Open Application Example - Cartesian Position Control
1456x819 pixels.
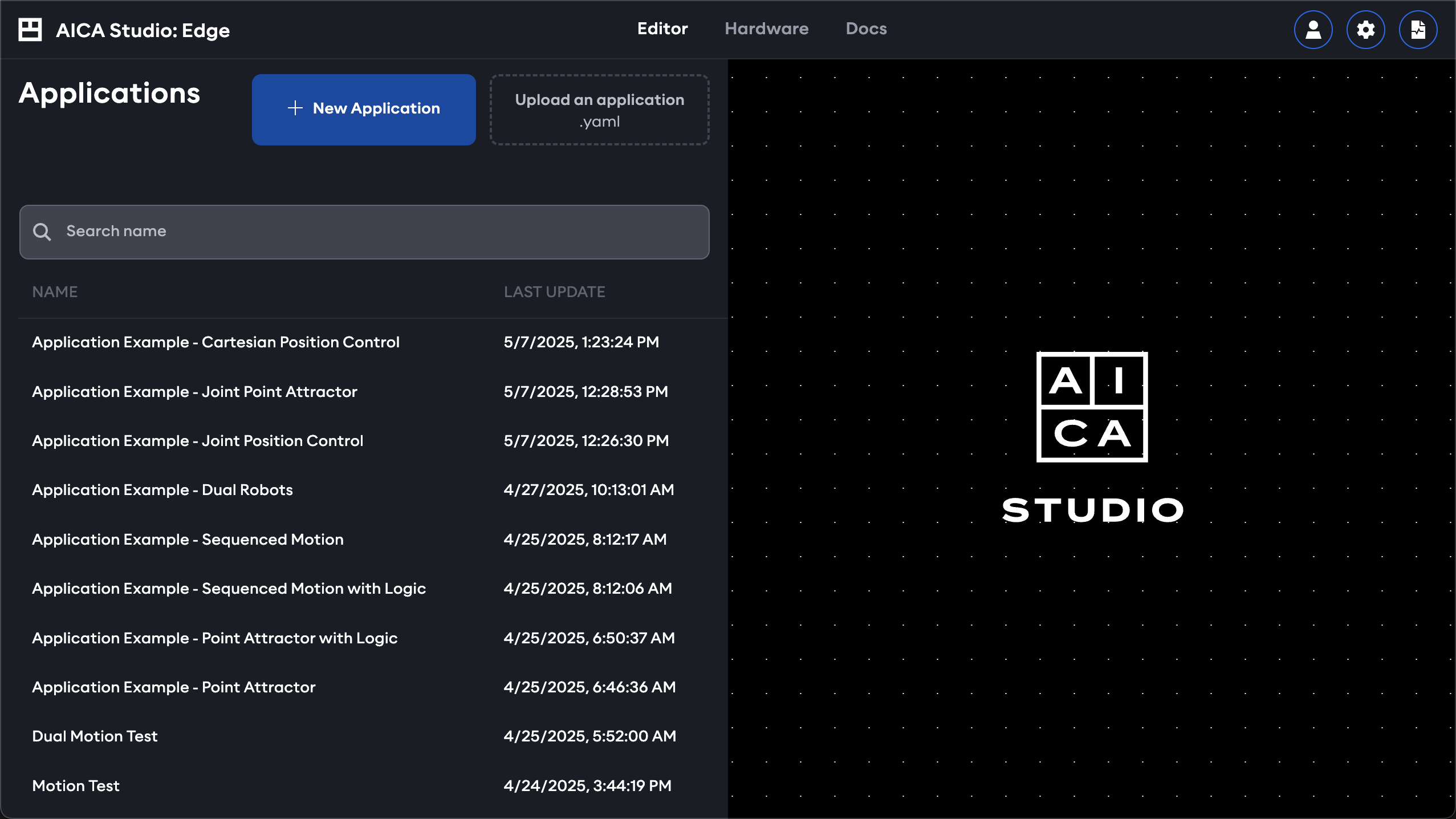point(215,342)
